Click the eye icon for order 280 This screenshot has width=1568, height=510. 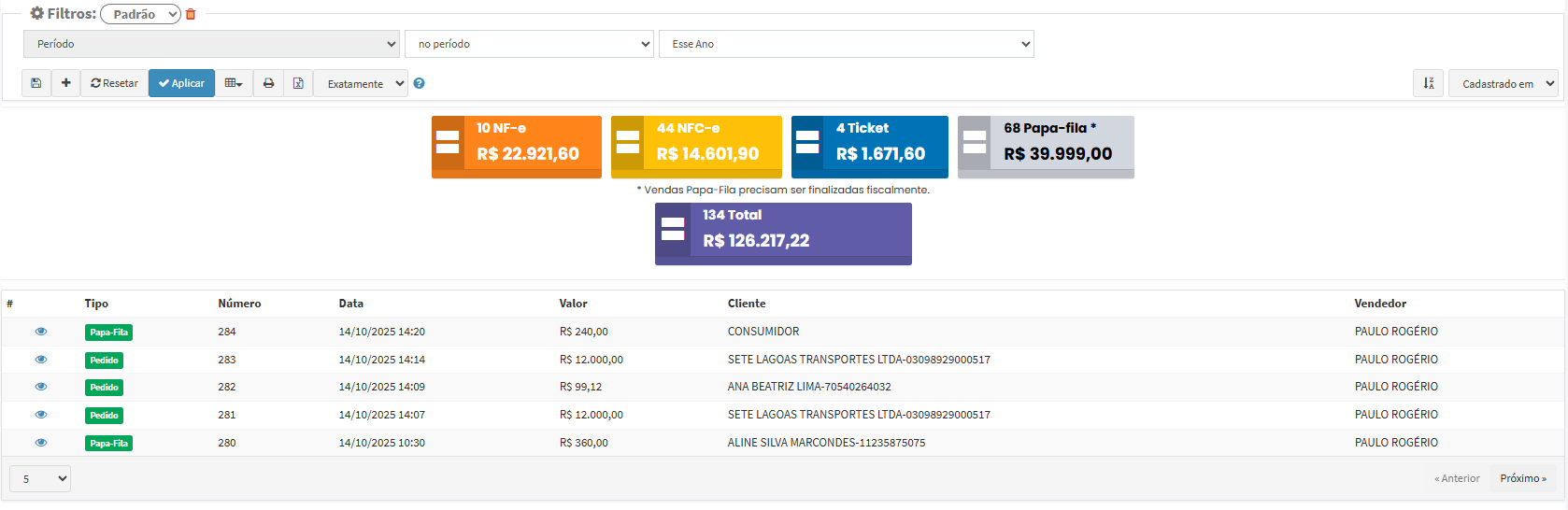coord(41,443)
